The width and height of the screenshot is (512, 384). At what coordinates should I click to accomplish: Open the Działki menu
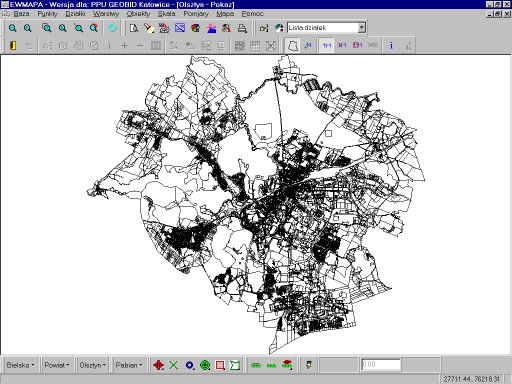tap(75, 14)
